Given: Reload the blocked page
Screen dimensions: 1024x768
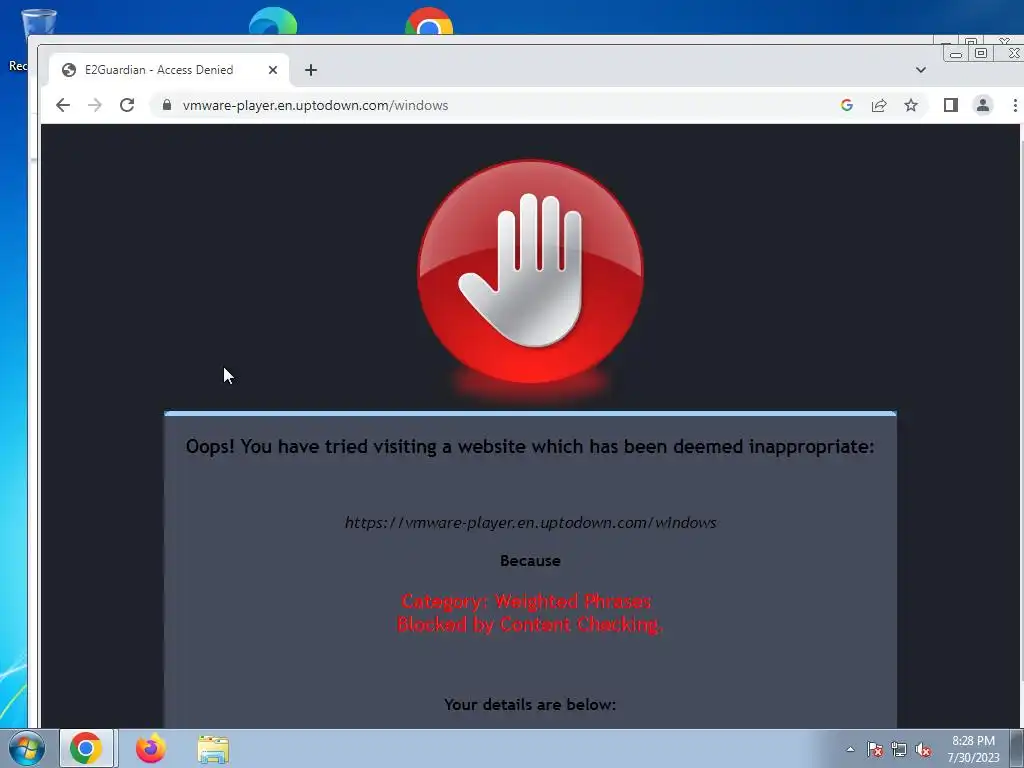Looking at the screenshot, I should (x=127, y=105).
